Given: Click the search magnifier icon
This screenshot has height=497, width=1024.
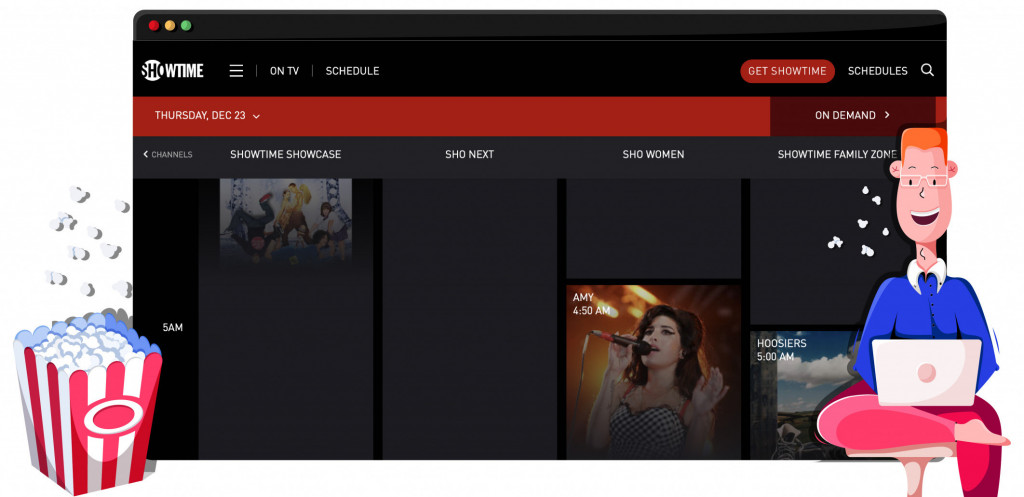Looking at the screenshot, I should click(x=927, y=71).
